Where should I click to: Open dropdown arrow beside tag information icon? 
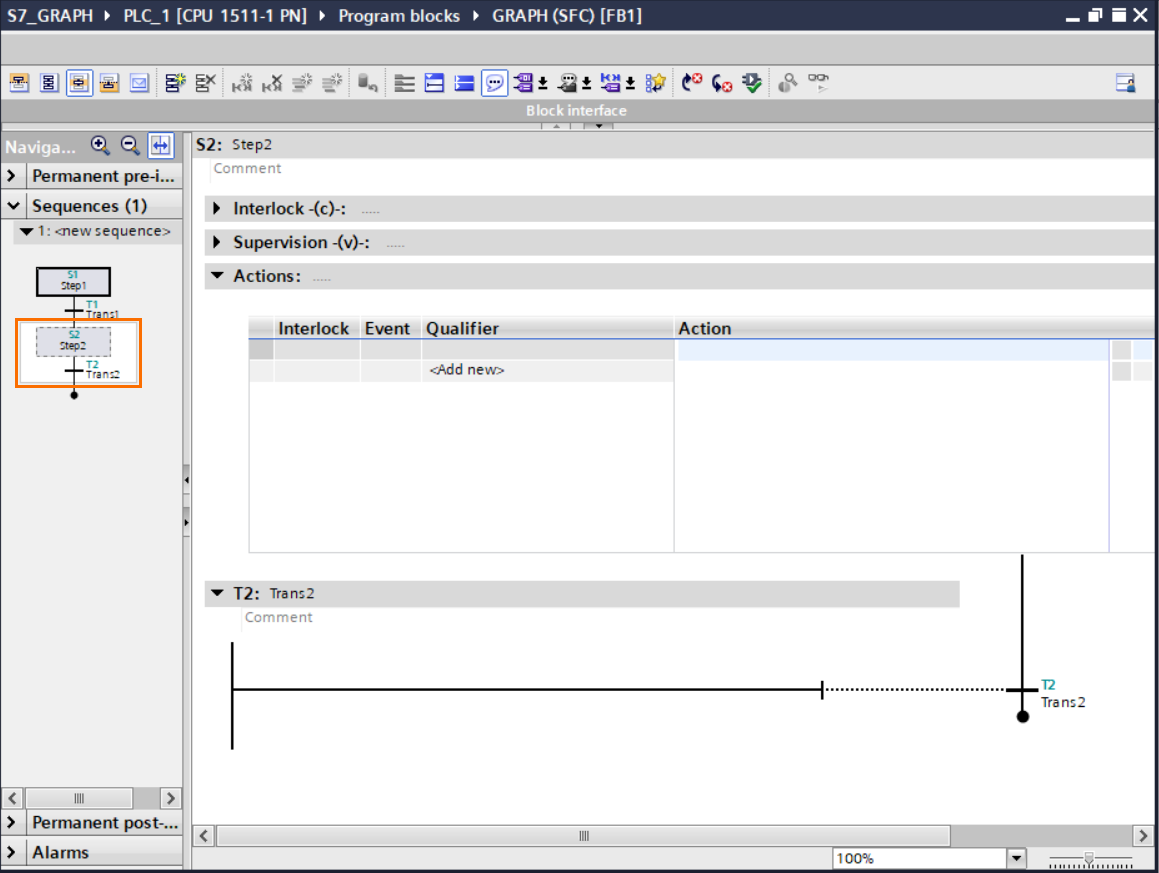tap(586, 84)
